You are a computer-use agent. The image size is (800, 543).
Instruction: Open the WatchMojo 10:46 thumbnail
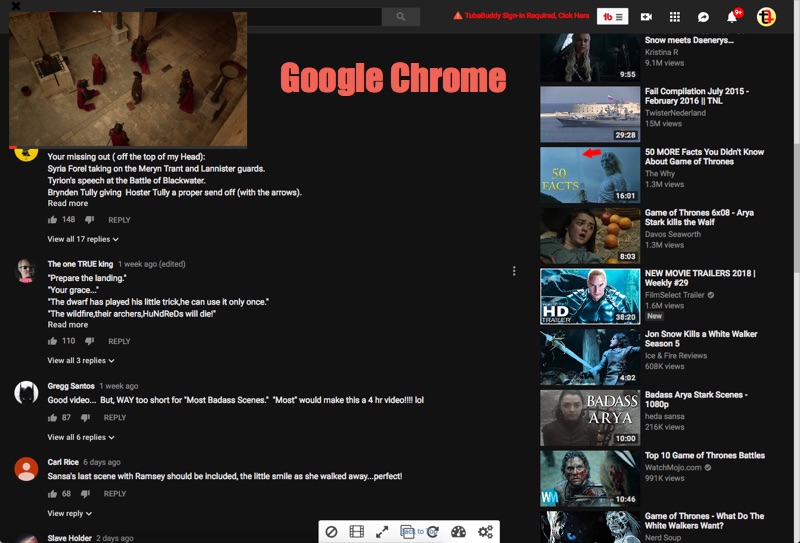(590, 479)
